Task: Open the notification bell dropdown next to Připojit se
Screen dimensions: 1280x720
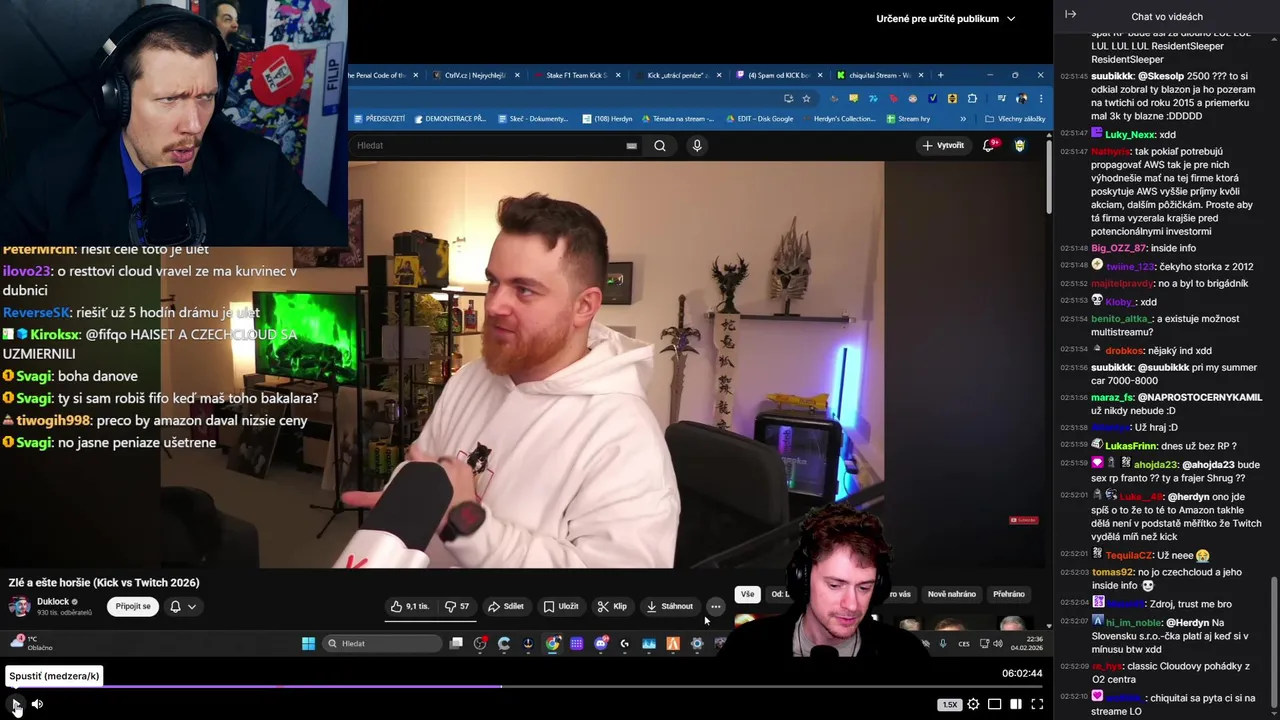Action: [183, 606]
